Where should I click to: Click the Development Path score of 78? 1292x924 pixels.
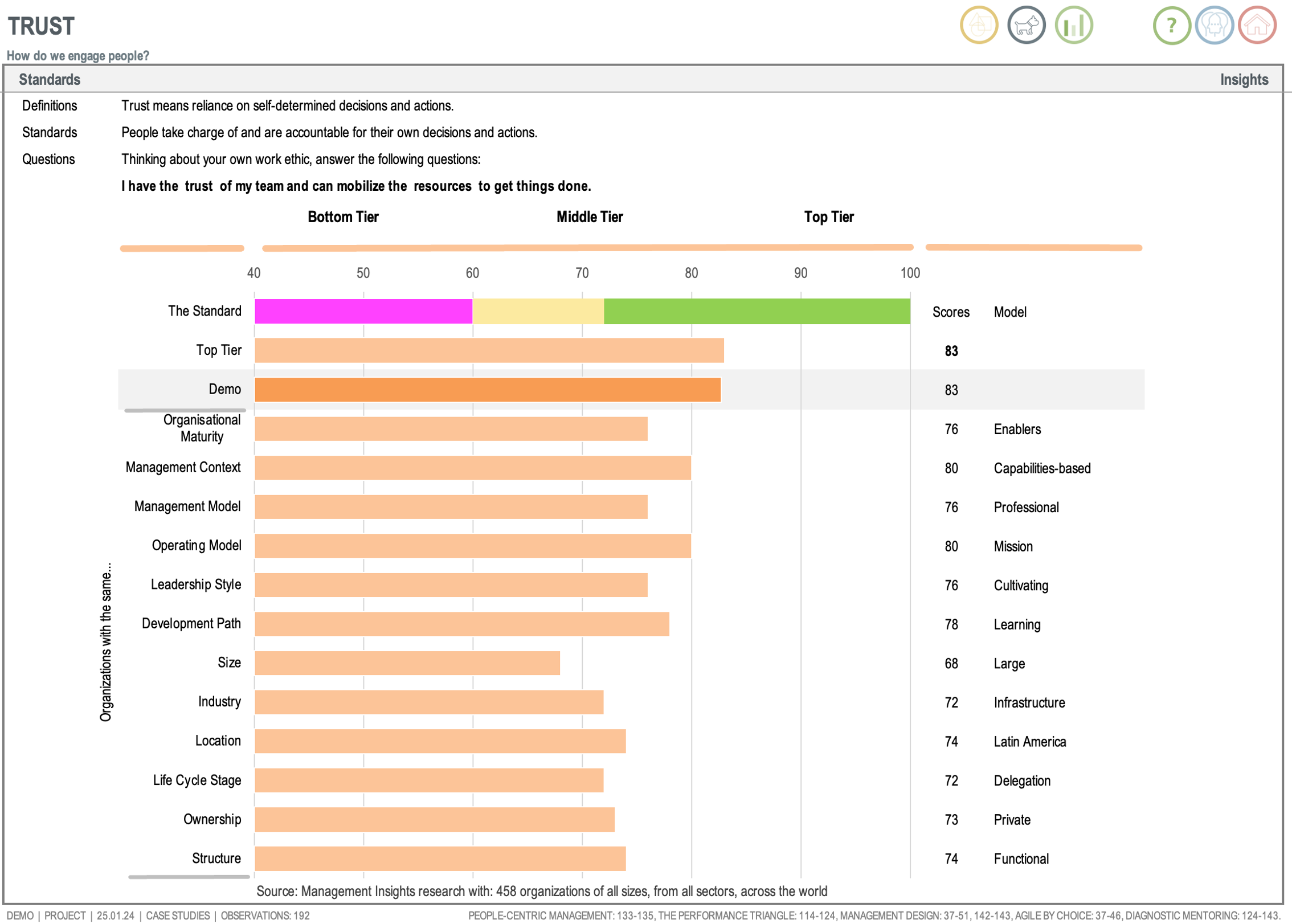(951, 625)
